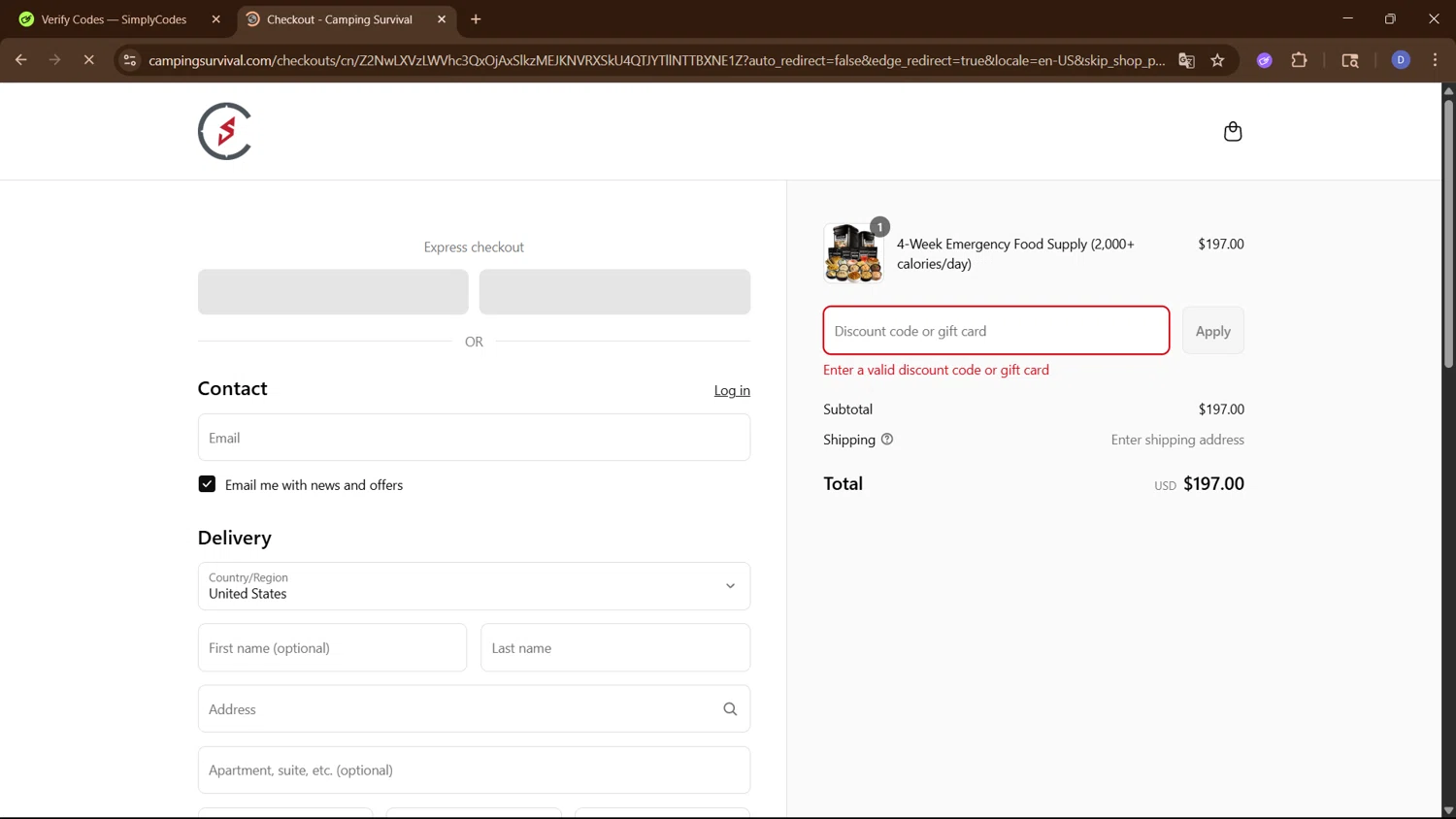This screenshot has height=819, width=1456.
Task: Open the Chrome three-dot menu
Action: 1435,60
